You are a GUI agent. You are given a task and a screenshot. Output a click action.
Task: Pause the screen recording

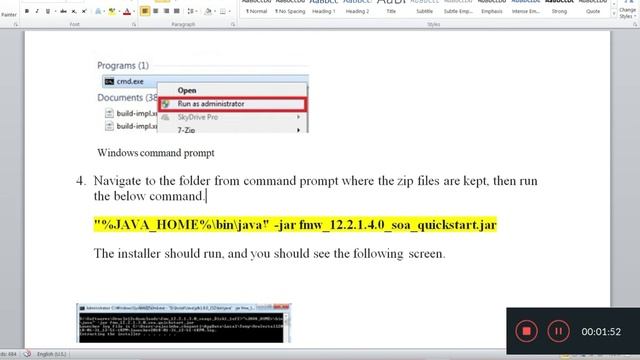[x=558, y=331]
